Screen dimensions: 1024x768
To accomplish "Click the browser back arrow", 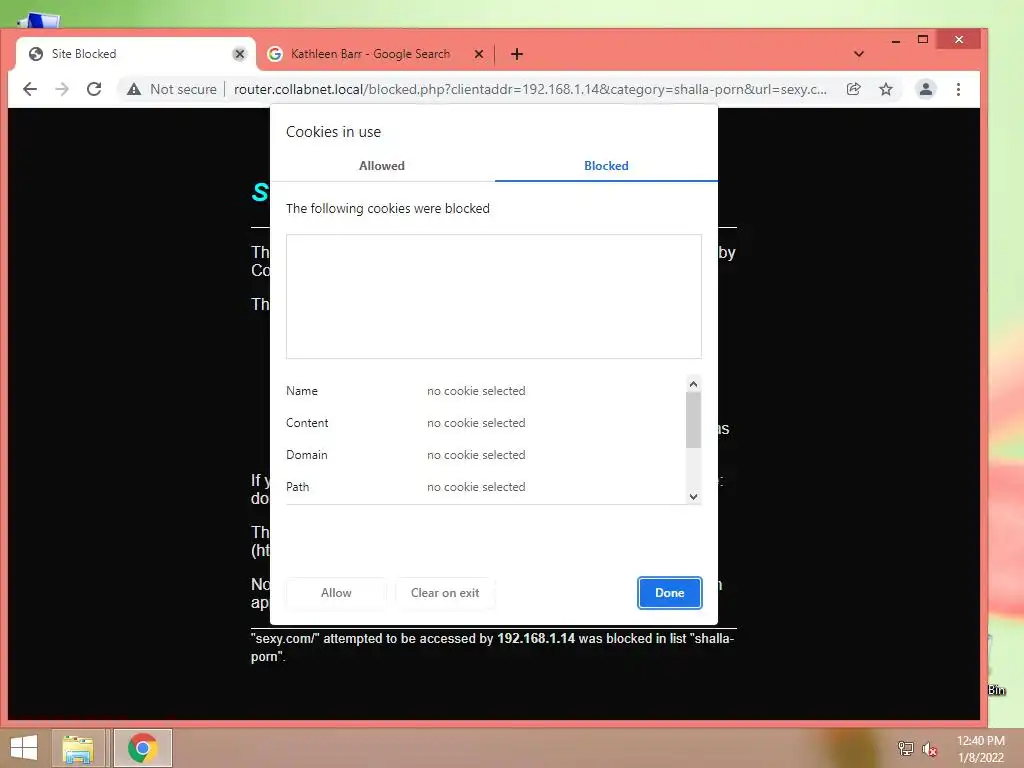I will click(x=30, y=89).
